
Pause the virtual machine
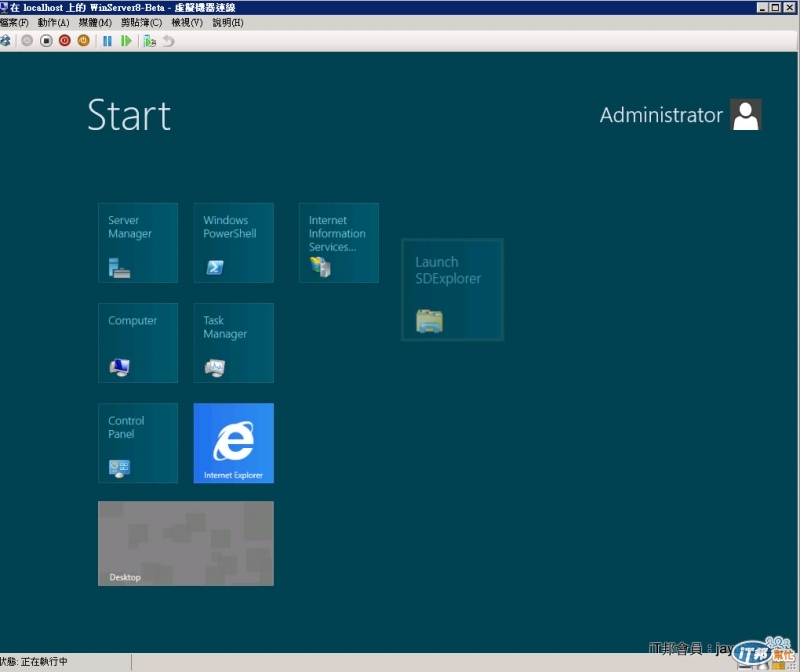[107, 41]
